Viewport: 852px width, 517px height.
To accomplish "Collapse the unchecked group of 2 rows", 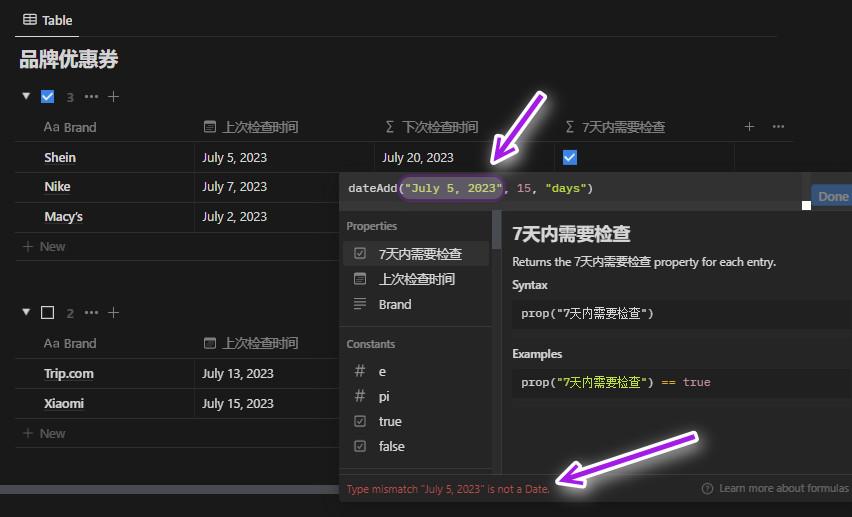I will tap(26, 312).
